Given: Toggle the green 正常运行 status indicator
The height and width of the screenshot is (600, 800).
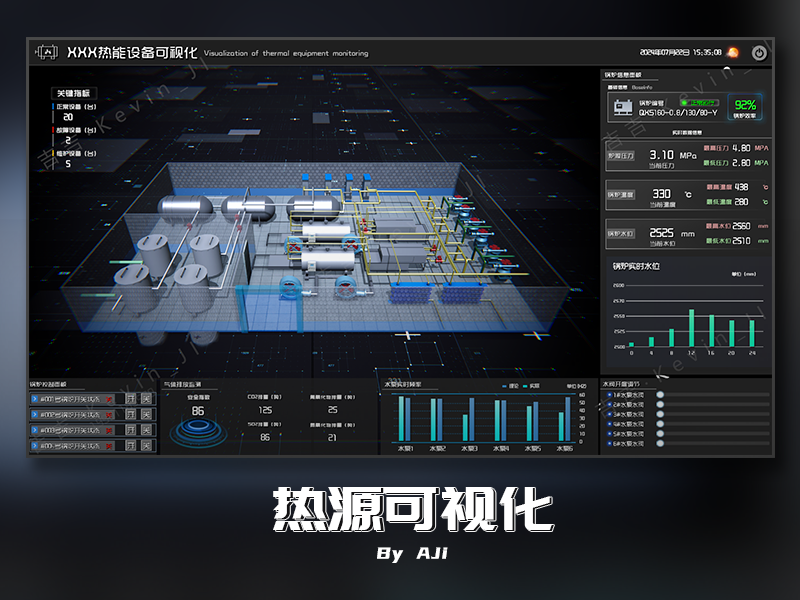Looking at the screenshot, I should click(699, 103).
